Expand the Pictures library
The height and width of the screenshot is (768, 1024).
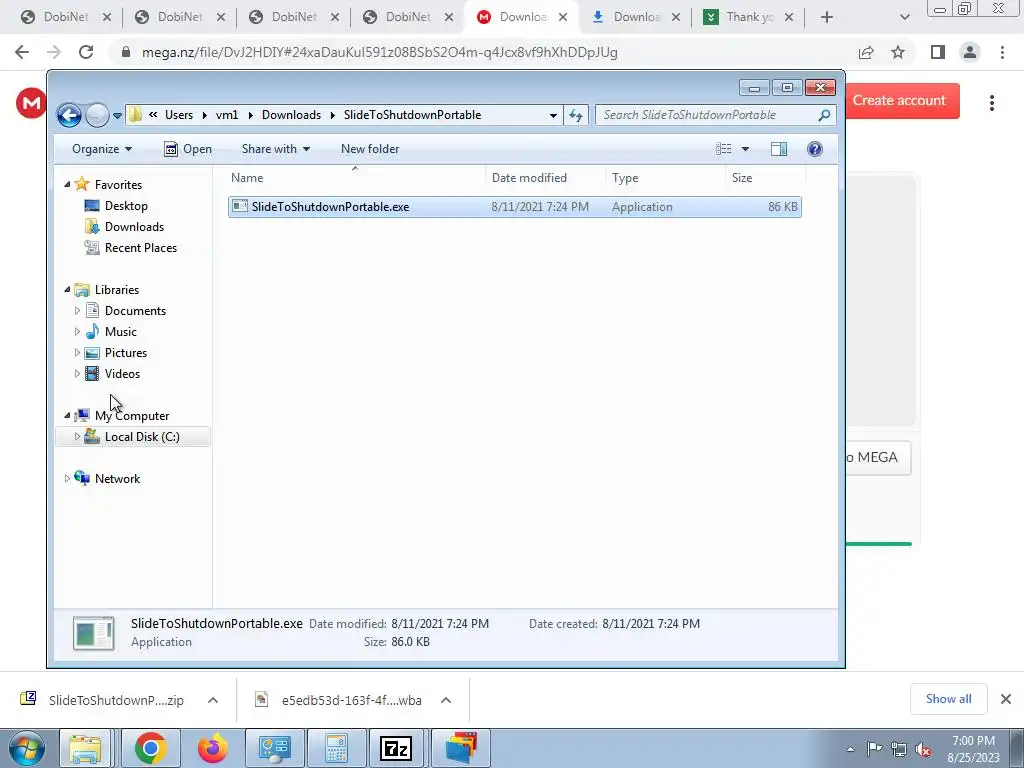pyautogui.click(x=77, y=353)
